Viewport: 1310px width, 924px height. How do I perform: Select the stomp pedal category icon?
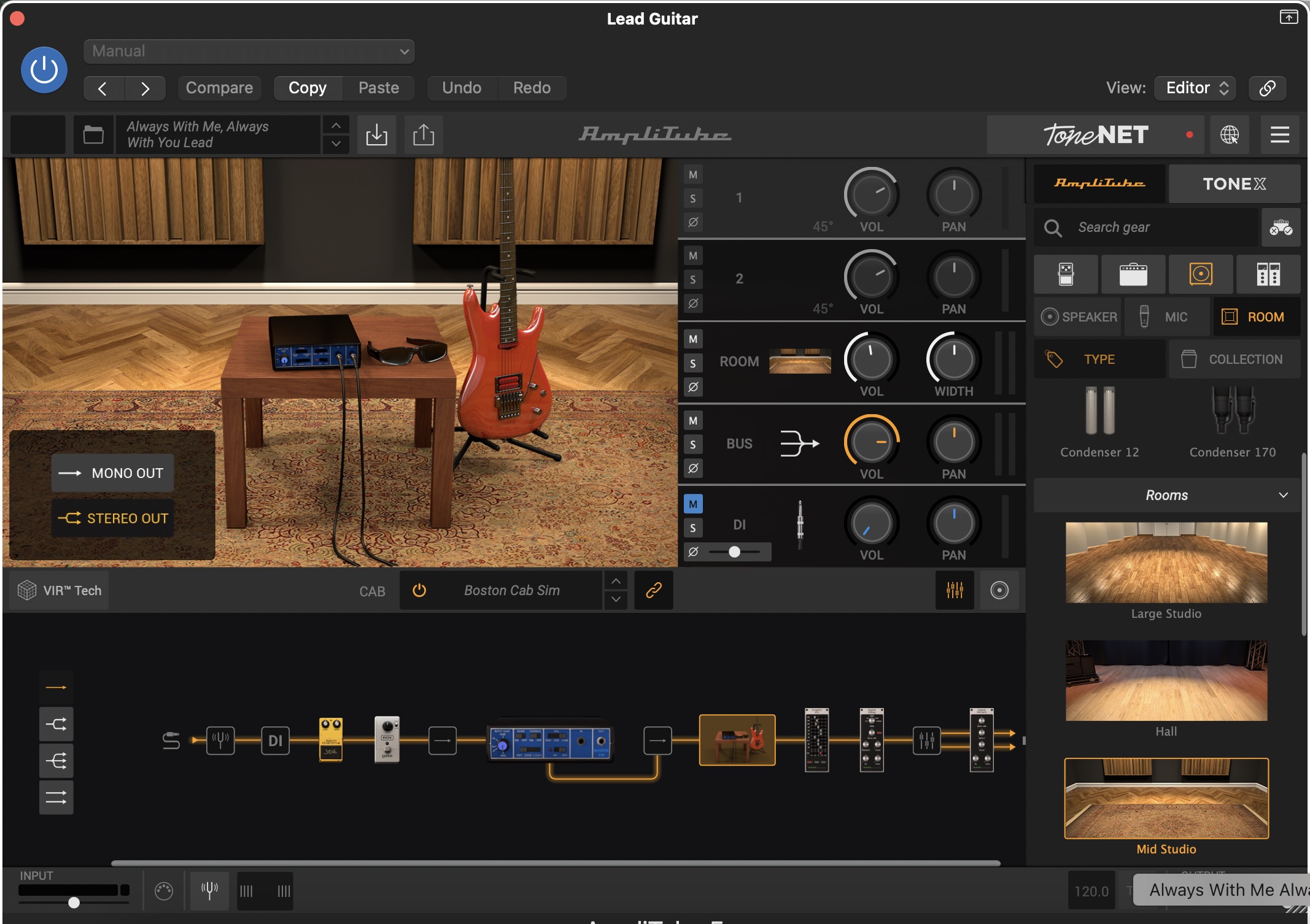click(x=1066, y=274)
